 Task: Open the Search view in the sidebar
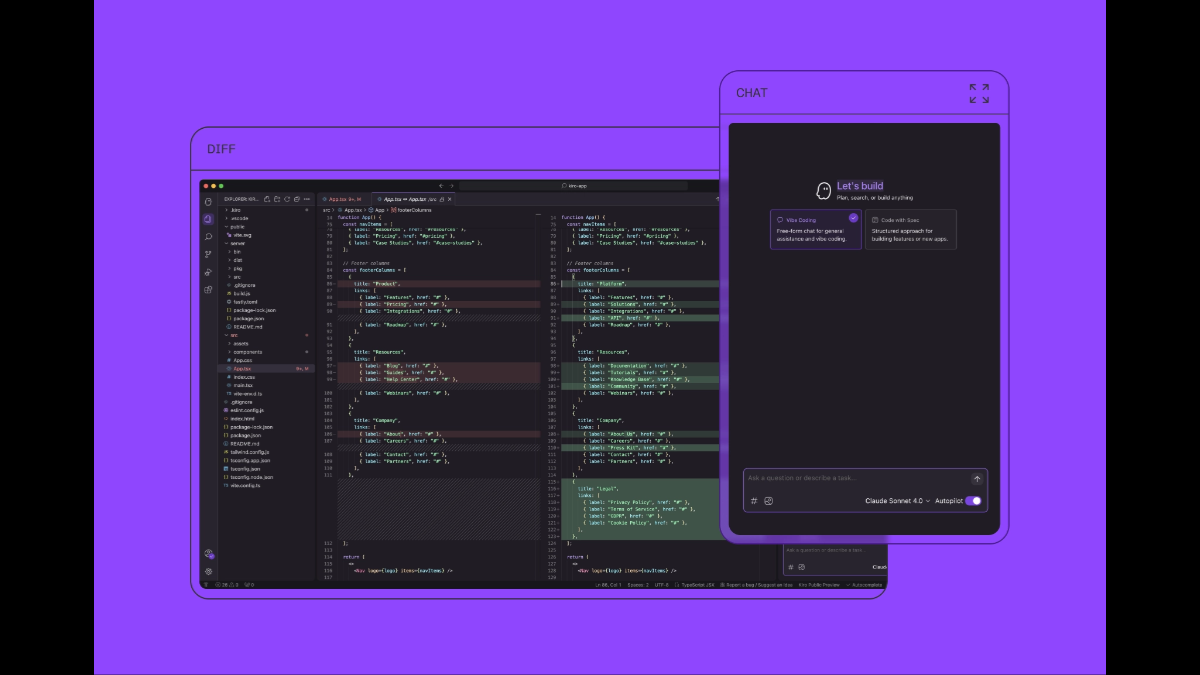(x=208, y=236)
